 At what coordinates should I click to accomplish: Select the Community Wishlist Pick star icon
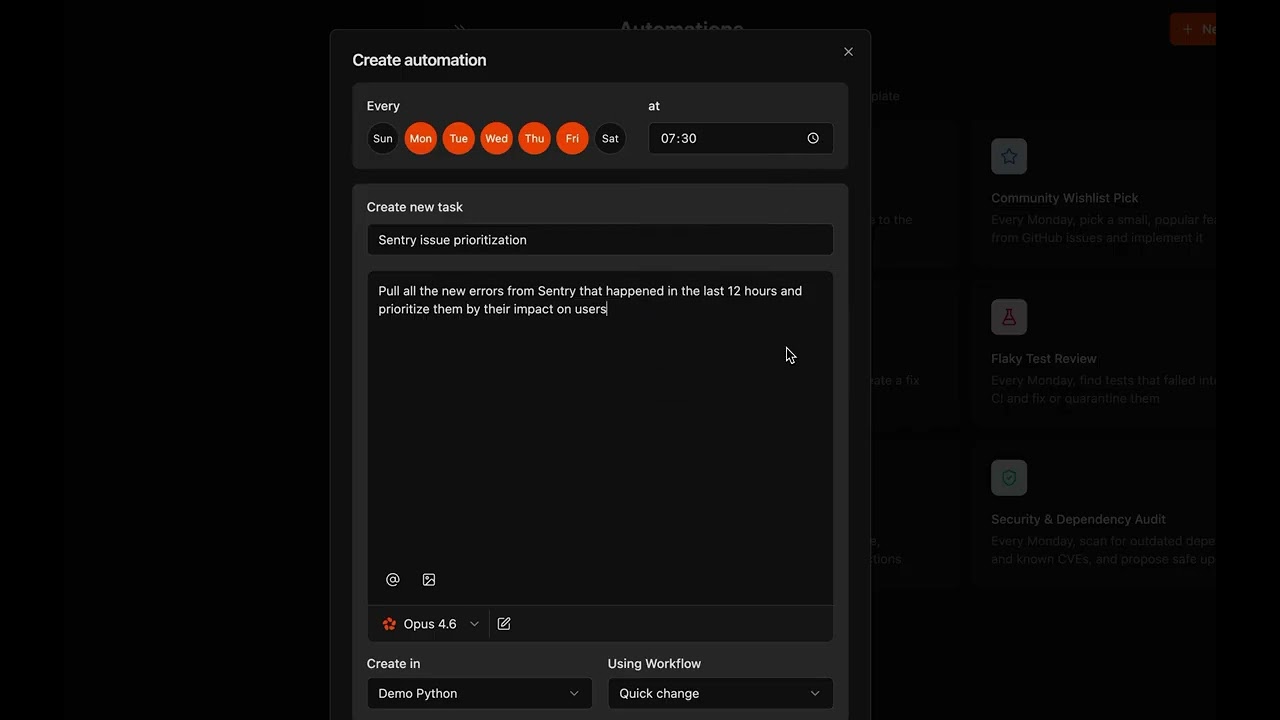coord(1009,156)
